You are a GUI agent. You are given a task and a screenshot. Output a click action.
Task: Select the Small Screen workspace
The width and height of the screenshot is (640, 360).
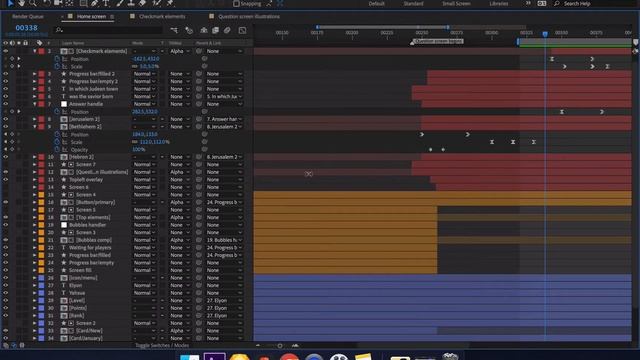456,4
